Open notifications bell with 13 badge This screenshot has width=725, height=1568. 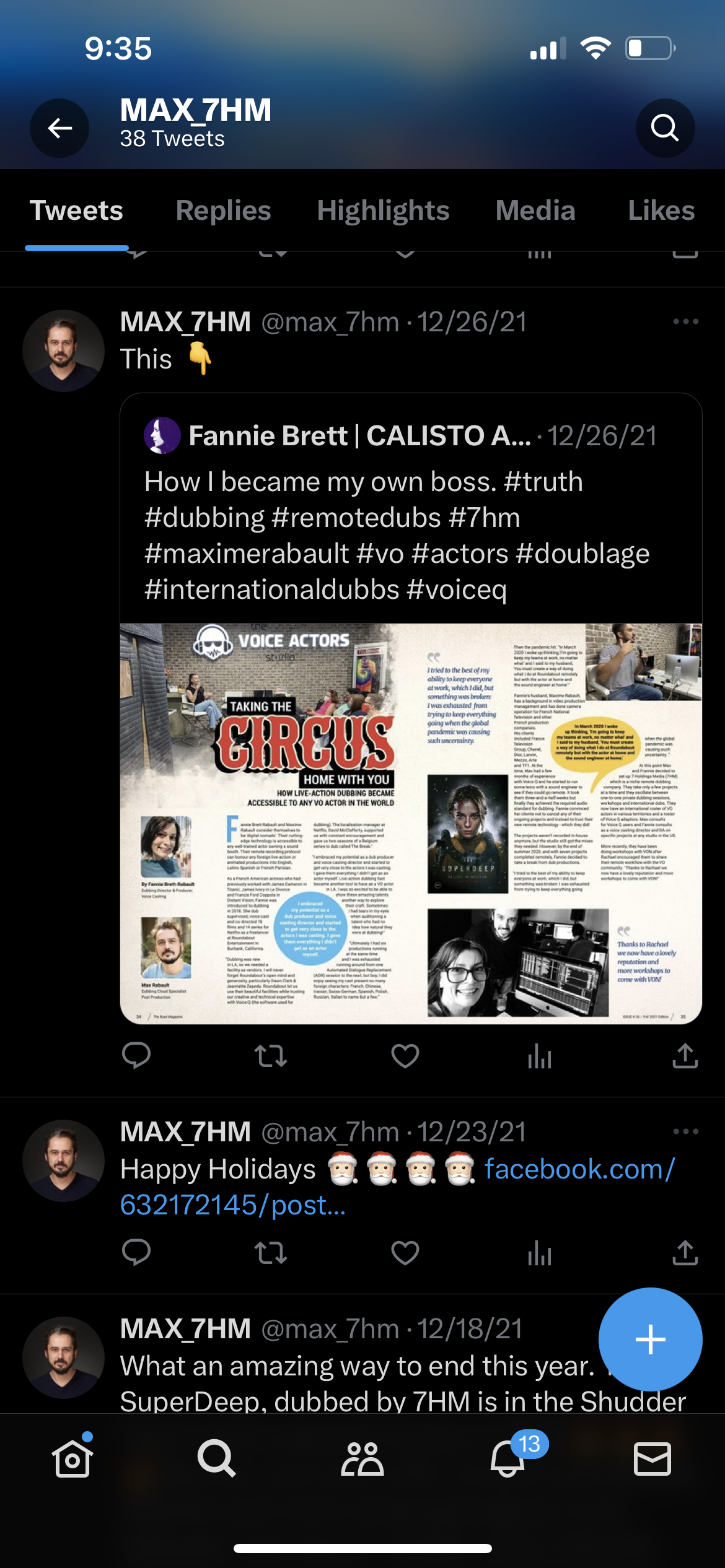(x=507, y=1459)
